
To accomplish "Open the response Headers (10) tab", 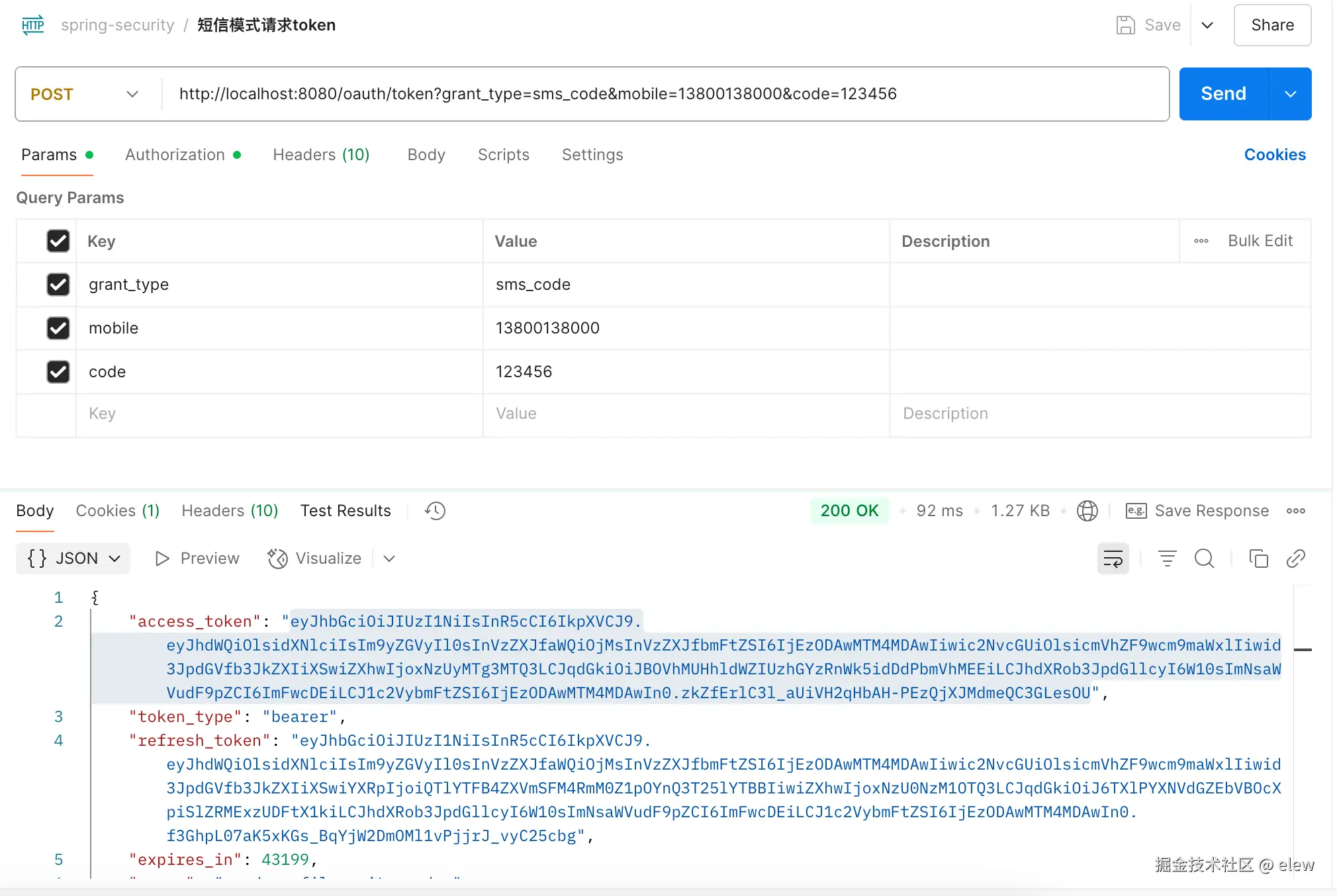I will (x=229, y=511).
